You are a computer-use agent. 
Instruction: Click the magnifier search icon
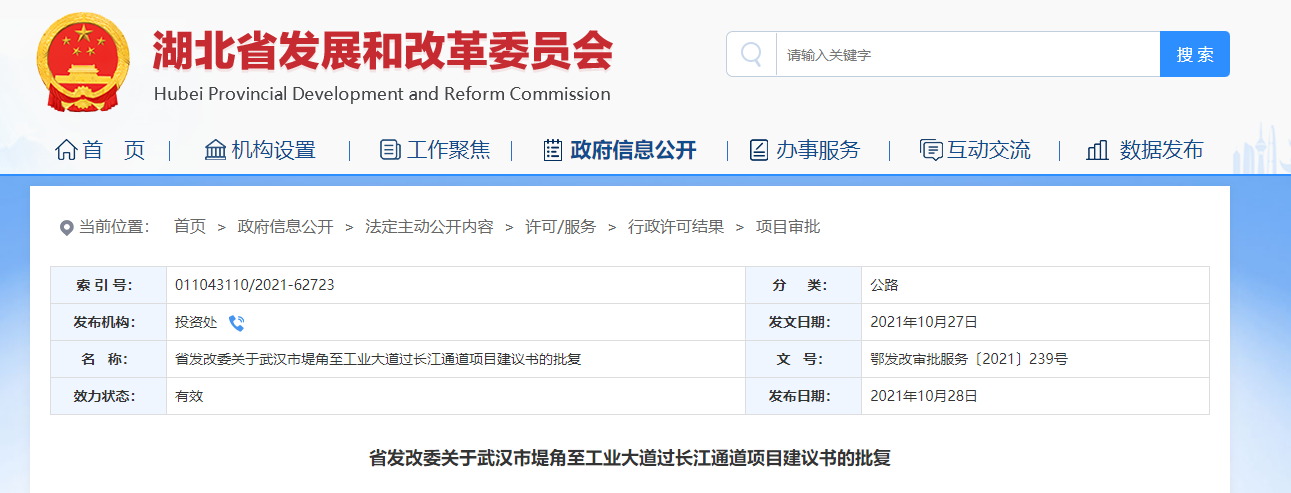click(x=751, y=54)
